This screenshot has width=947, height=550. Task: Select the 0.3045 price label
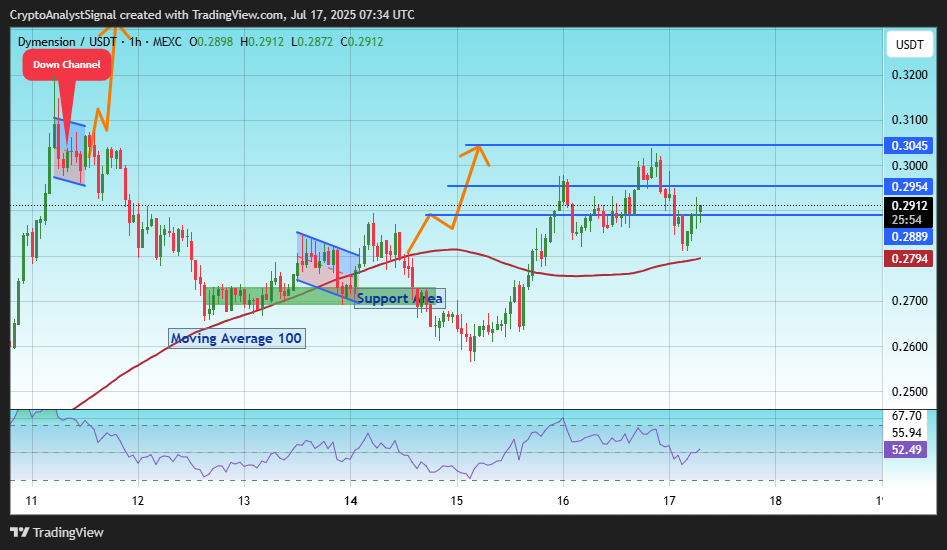(x=909, y=145)
